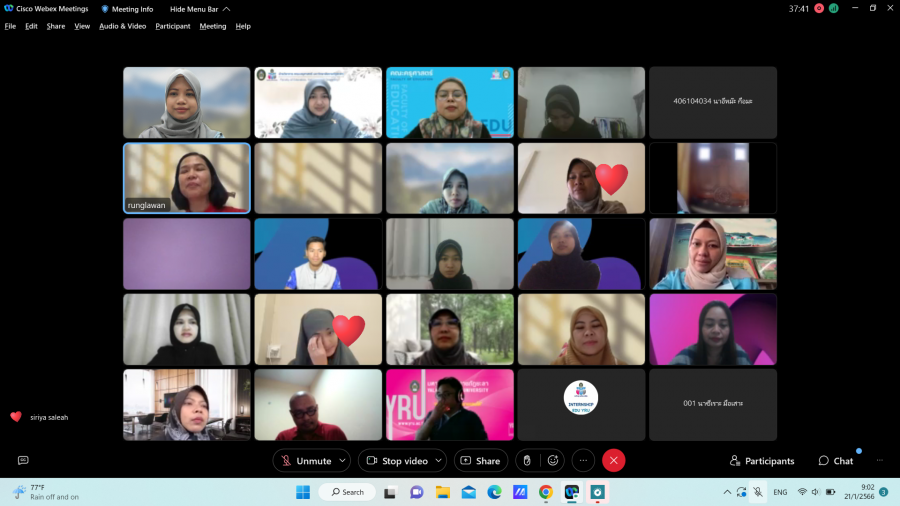Toggle the Participants panel

pos(762,461)
